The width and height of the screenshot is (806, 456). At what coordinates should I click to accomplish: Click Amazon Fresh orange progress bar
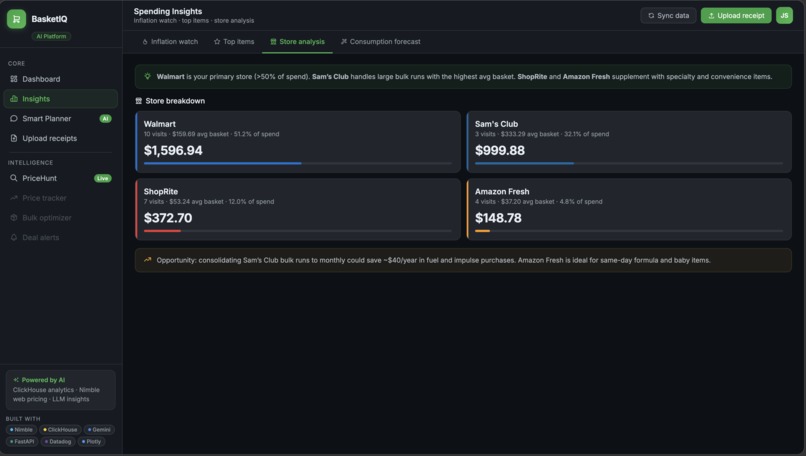click(x=482, y=231)
